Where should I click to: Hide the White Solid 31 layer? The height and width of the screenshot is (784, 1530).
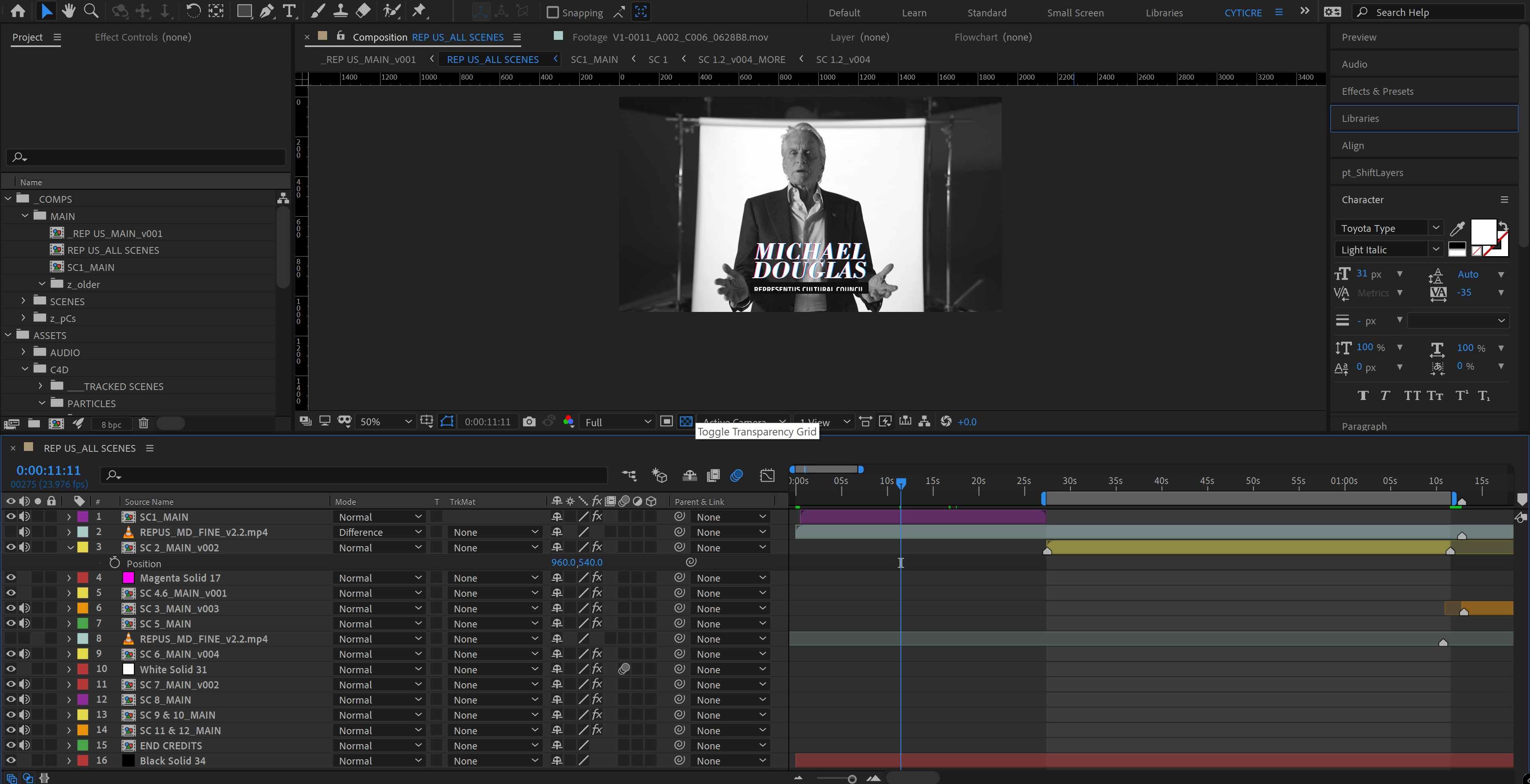[x=11, y=669]
